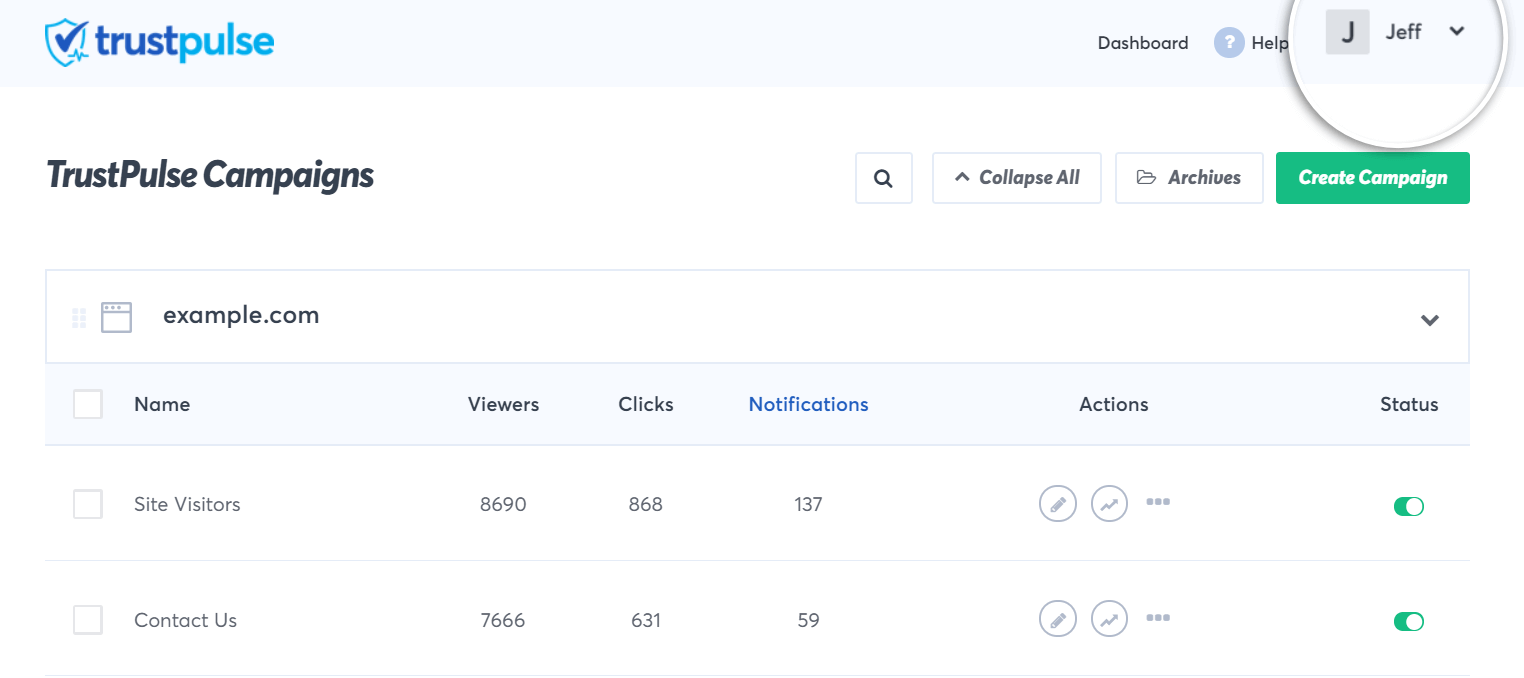
Task: Click the 137 notifications value
Action: [808, 504]
